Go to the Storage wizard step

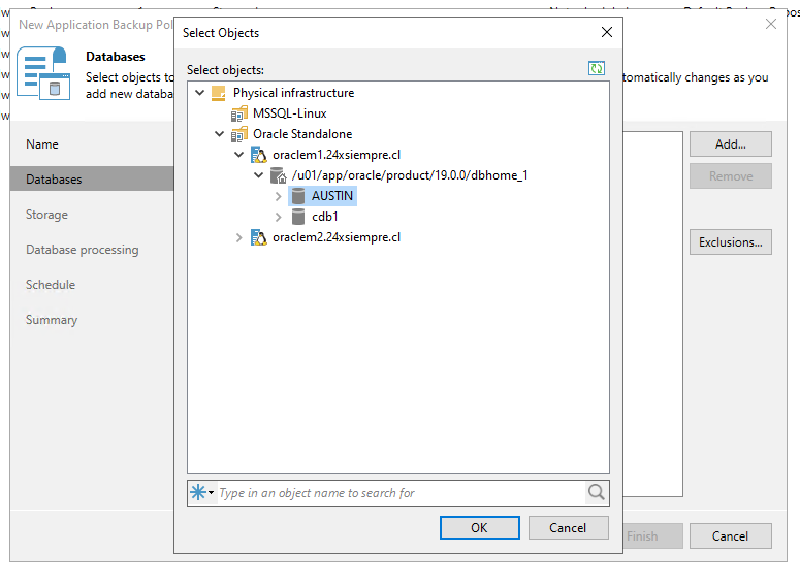tap(47, 215)
